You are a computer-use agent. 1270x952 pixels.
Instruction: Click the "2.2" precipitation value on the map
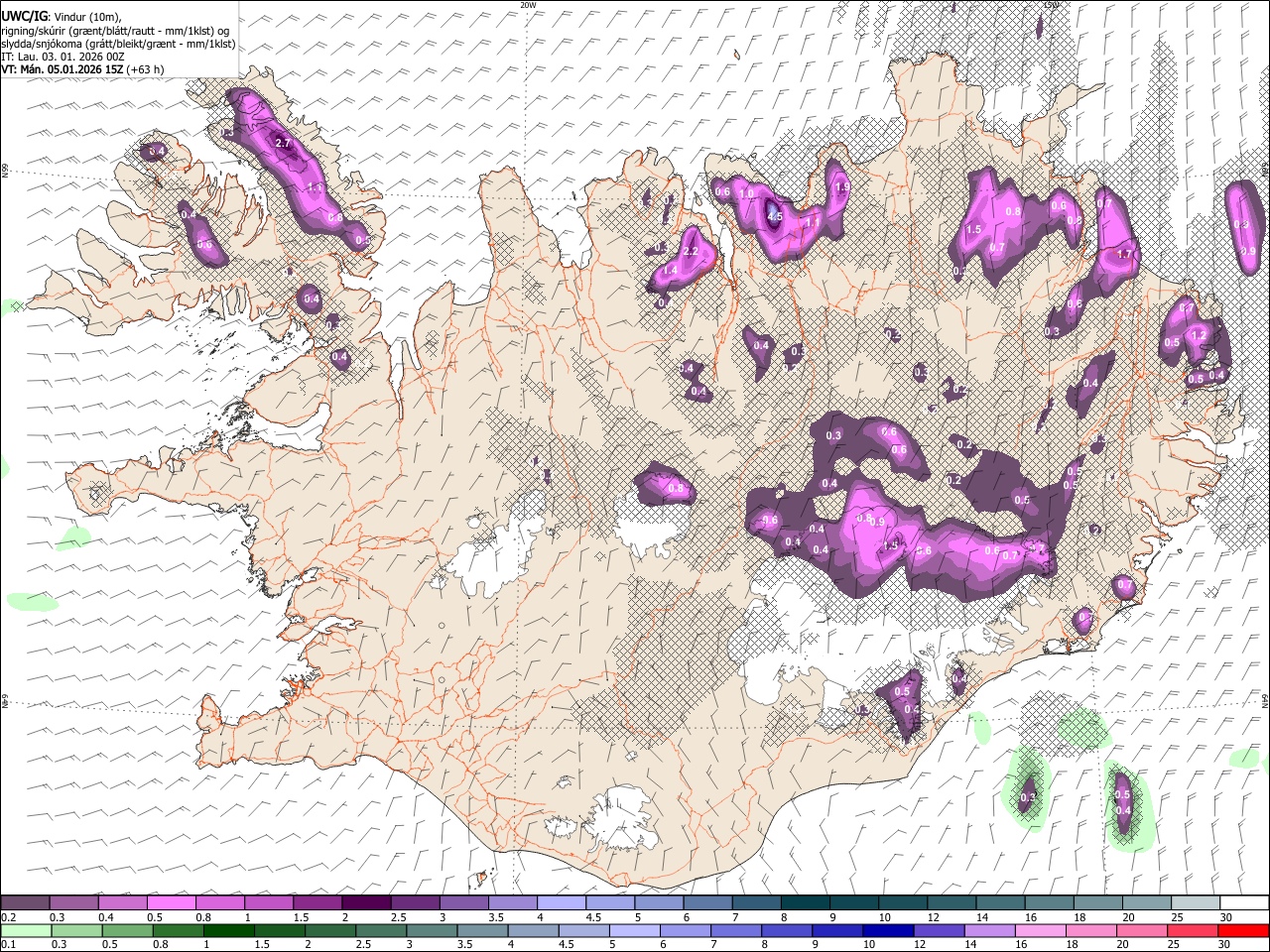[x=692, y=252]
